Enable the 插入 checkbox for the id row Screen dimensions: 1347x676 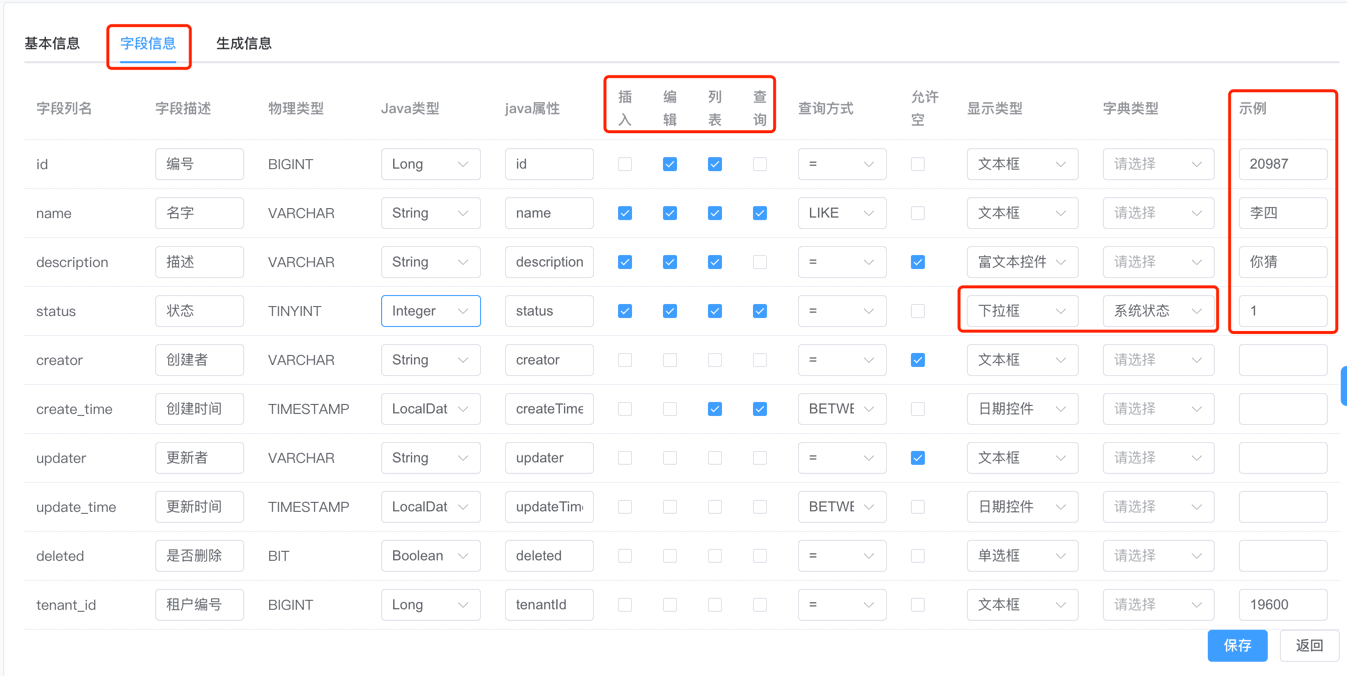(624, 163)
